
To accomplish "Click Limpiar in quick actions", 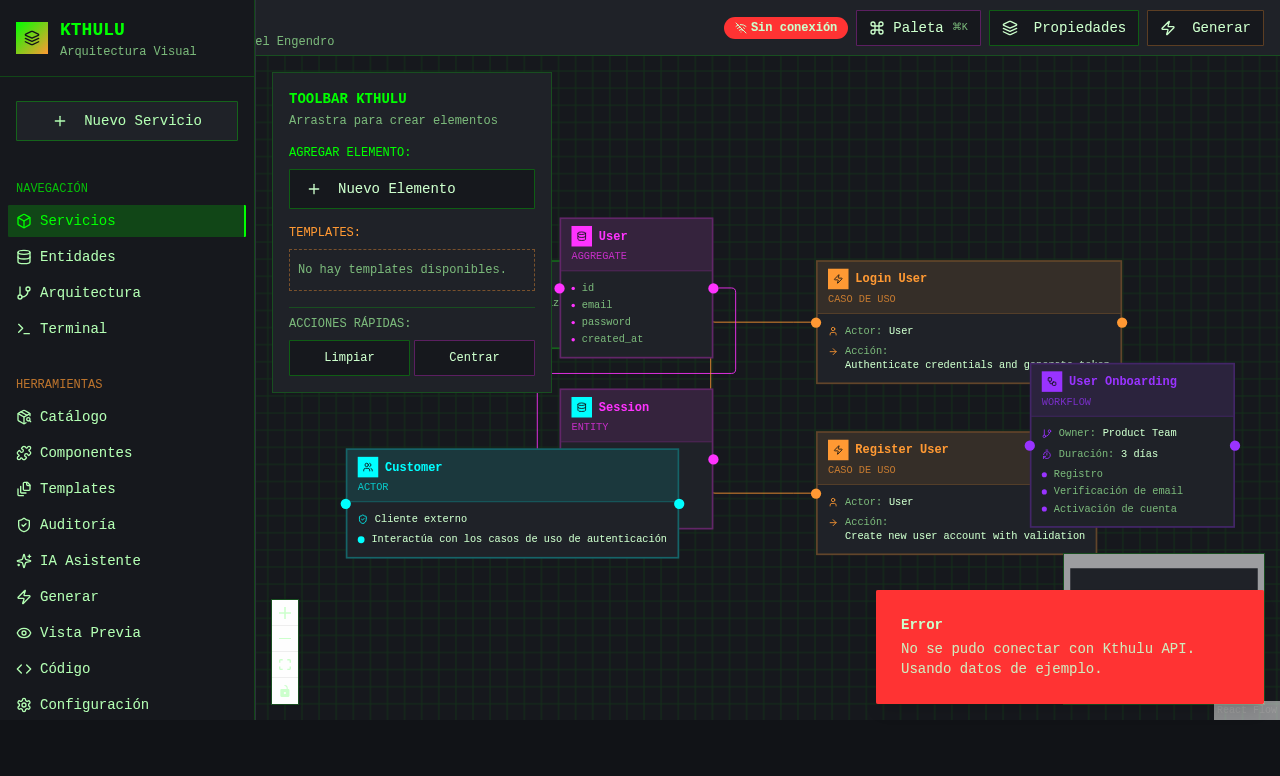I will 349,358.
